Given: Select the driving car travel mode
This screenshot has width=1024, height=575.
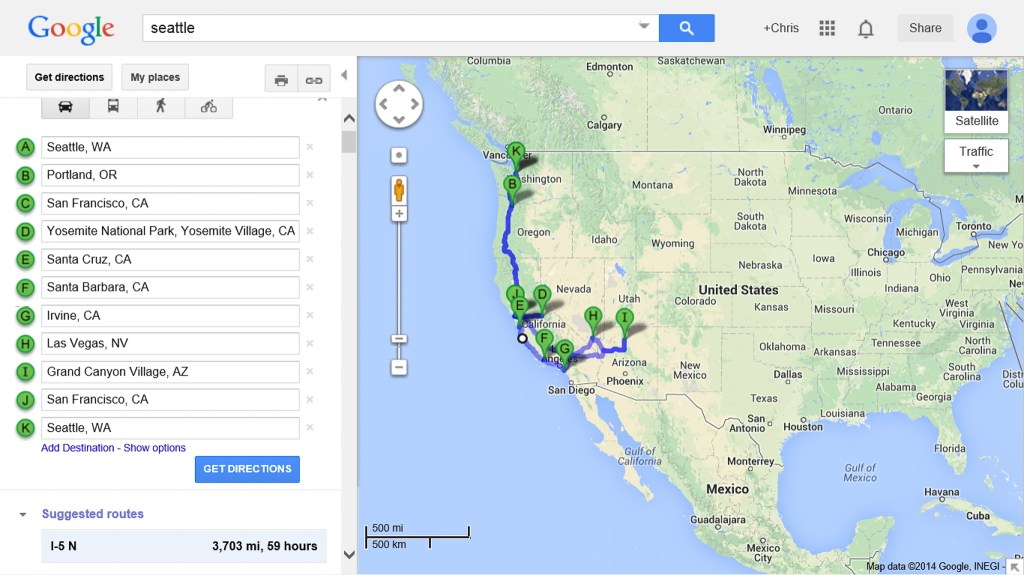Looking at the screenshot, I should 65,106.
